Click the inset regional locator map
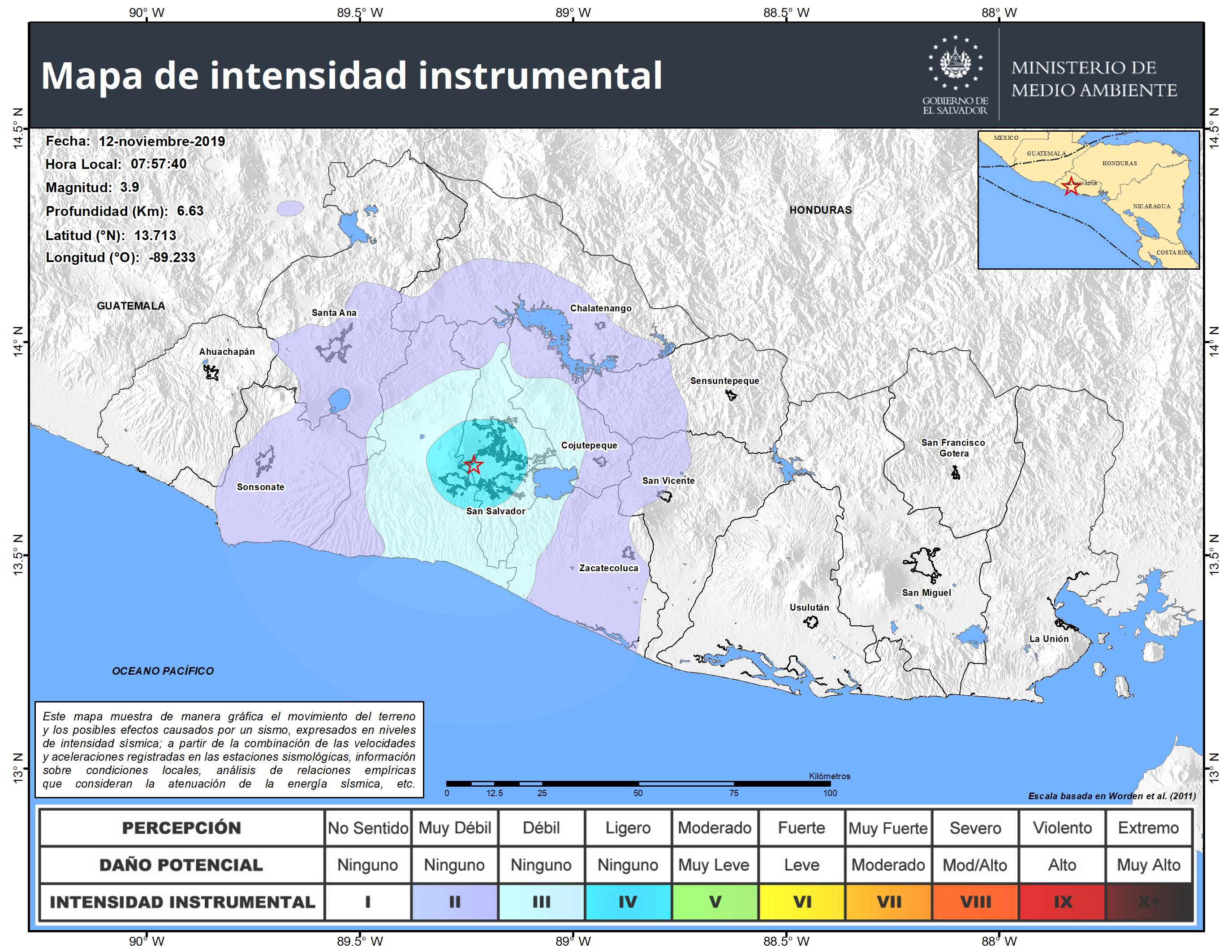The height and width of the screenshot is (952, 1232). click(1089, 200)
